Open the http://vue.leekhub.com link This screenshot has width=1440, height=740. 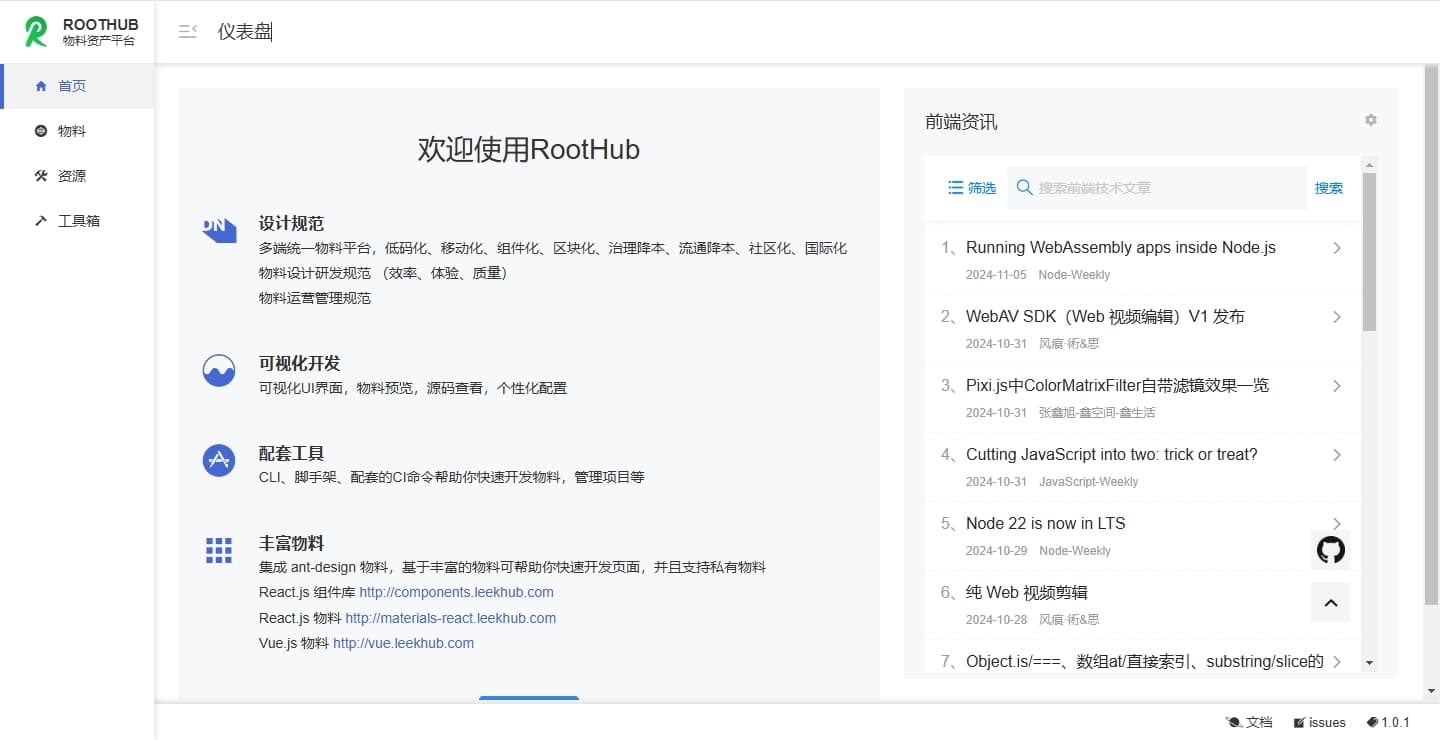pyautogui.click(x=403, y=643)
